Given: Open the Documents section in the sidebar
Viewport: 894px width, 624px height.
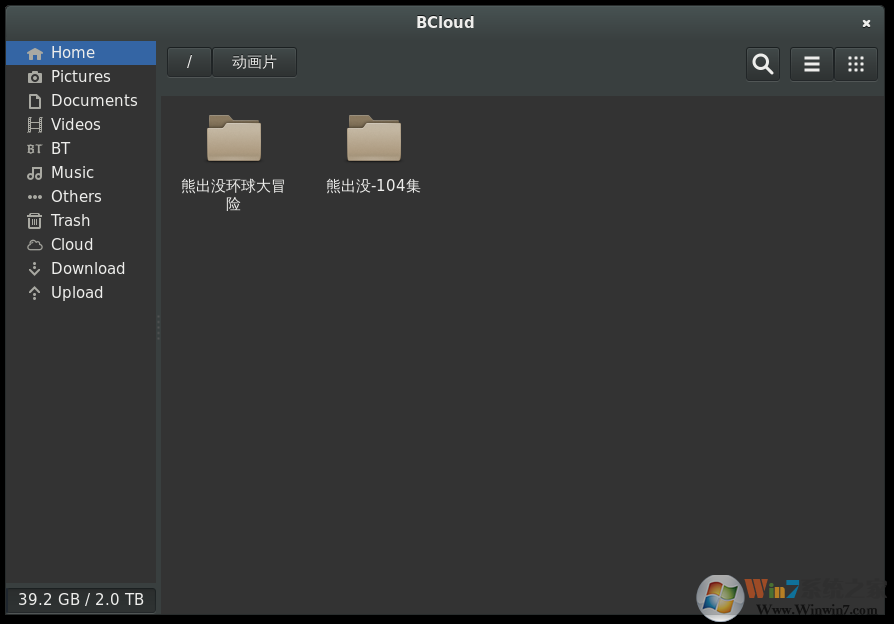Looking at the screenshot, I should [x=94, y=100].
